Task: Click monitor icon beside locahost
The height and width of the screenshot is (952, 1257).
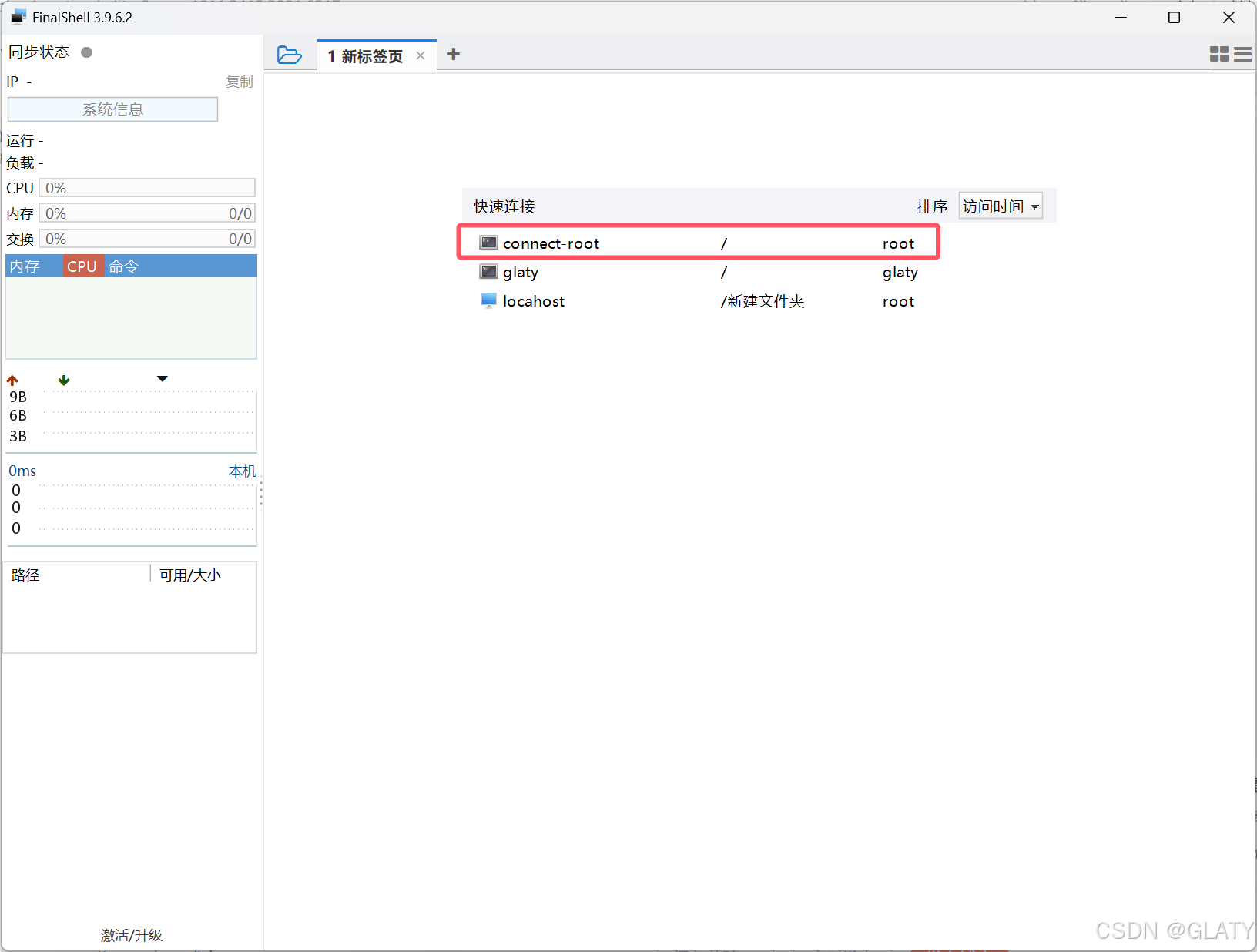Action: (x=488, y=300)
